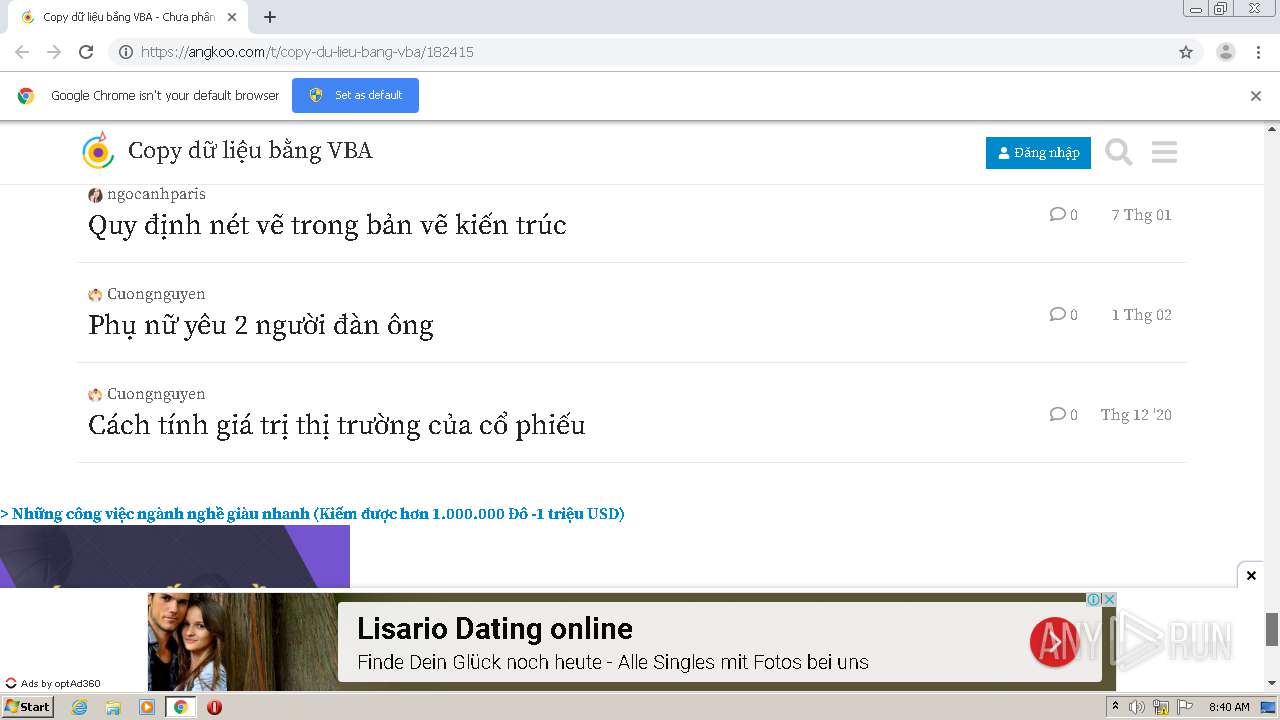Open the Copy dữ liệu bằng VBA title
The height and width of the screenshot is (720, 1280).
[250, 151]
